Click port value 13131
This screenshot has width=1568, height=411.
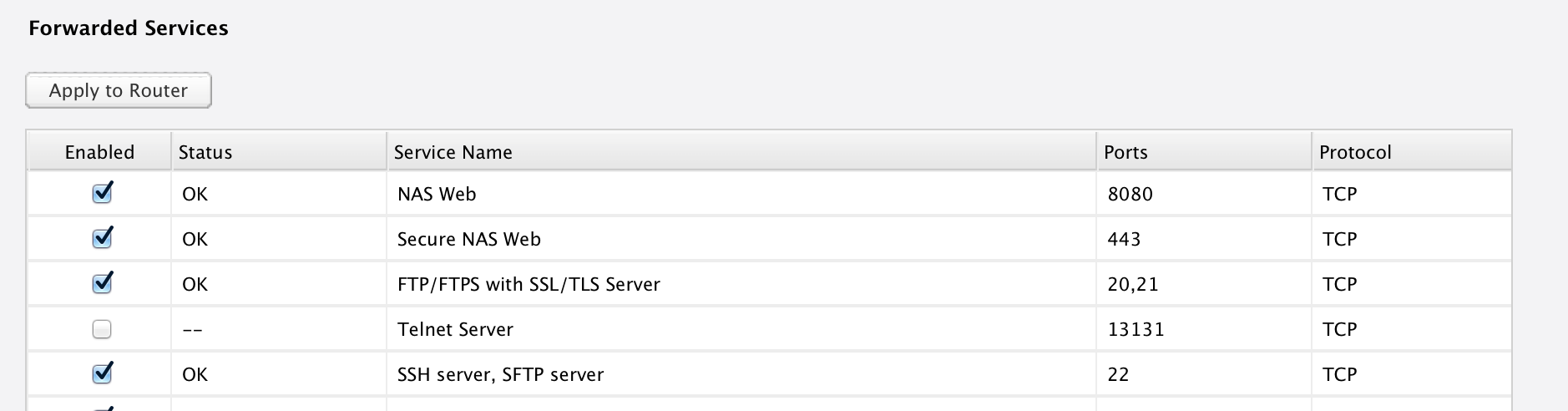[x=1136, y=329]
